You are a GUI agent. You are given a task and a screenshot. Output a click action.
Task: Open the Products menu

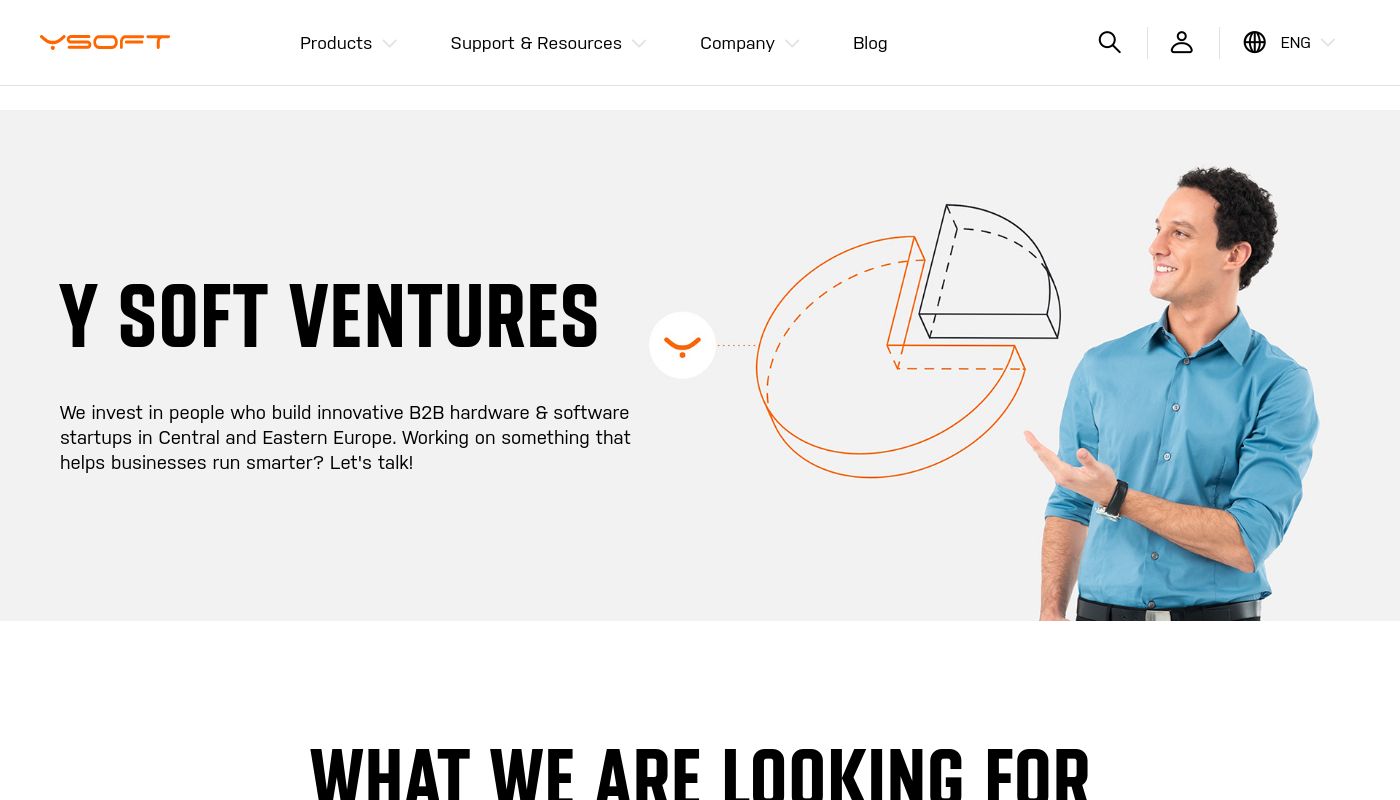click(x=336, y=43)
